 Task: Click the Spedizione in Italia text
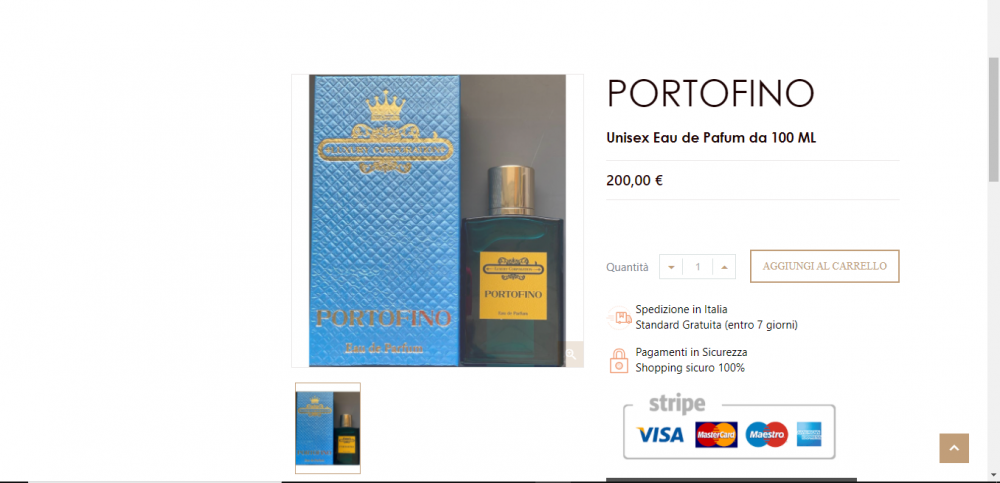point(681,309)
